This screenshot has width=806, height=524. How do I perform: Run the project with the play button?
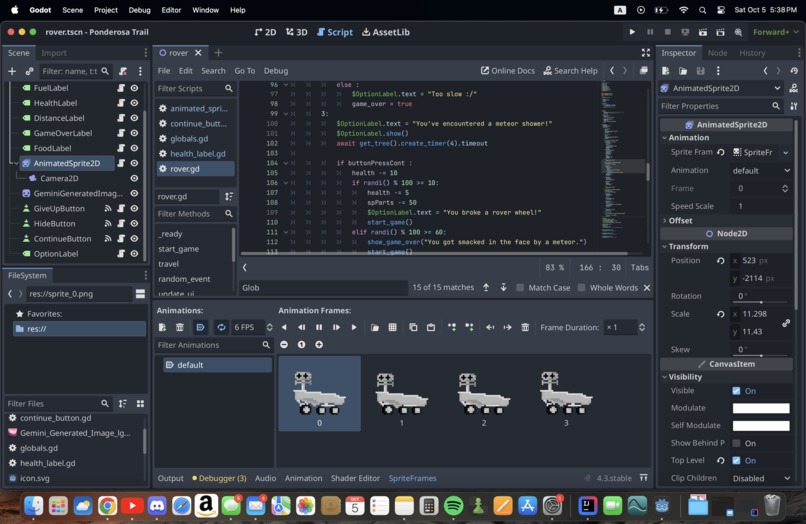[632, 32]
